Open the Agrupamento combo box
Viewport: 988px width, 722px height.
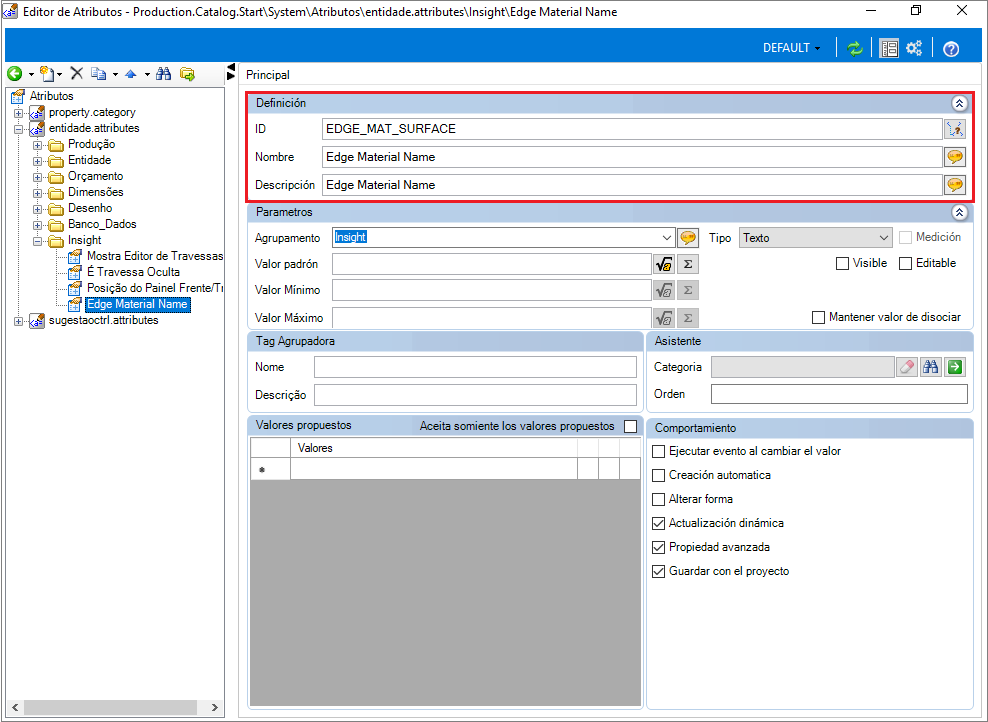pos(667,238)
